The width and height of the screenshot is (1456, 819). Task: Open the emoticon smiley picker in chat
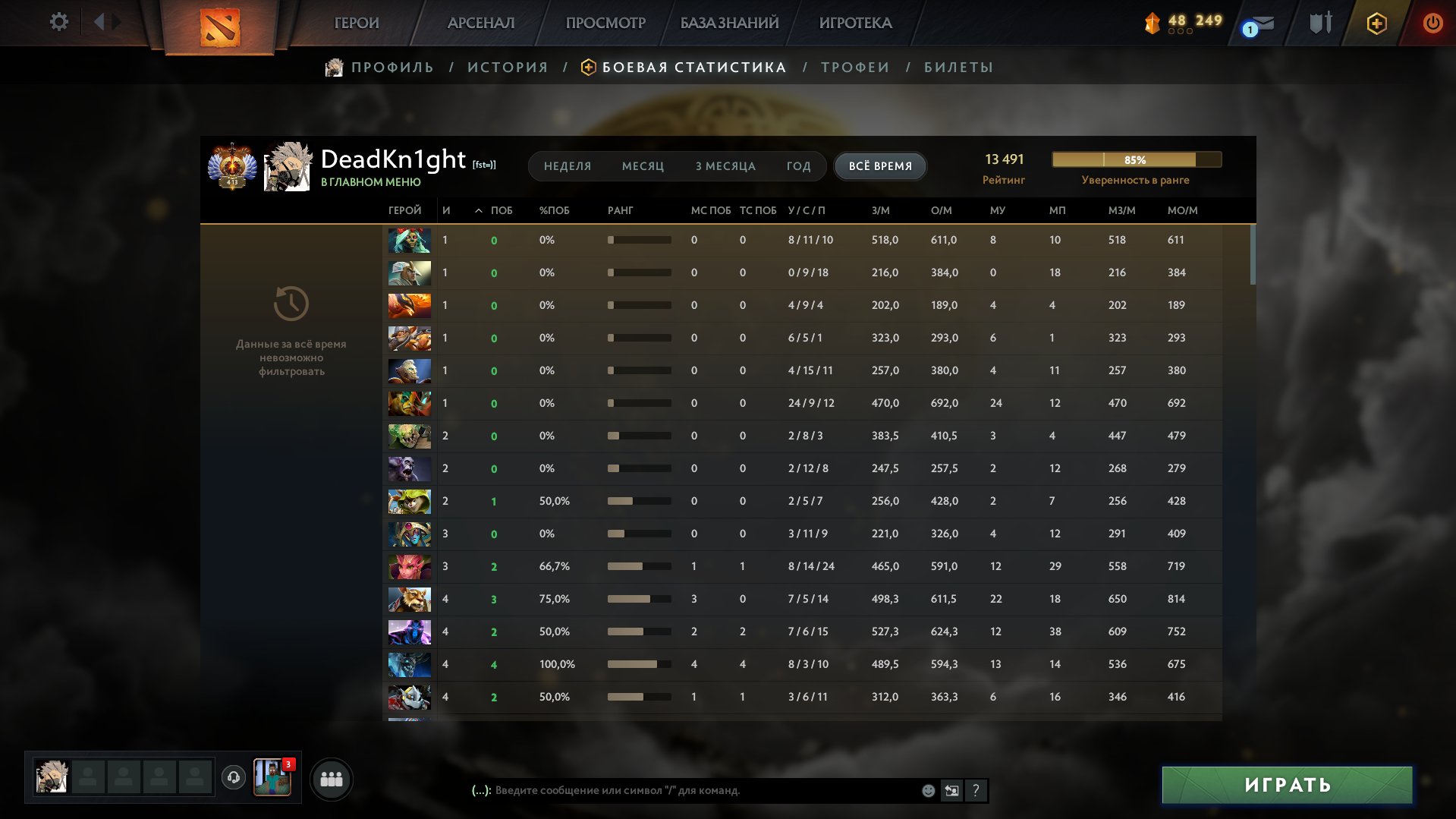928,790
